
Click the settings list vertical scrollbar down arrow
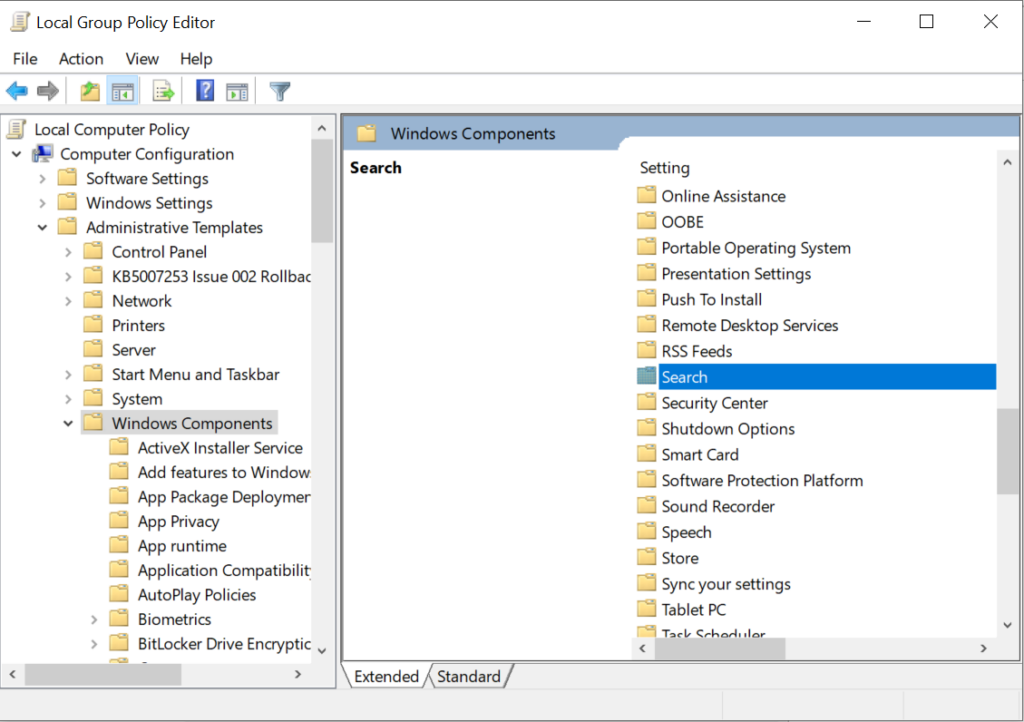1008,625
